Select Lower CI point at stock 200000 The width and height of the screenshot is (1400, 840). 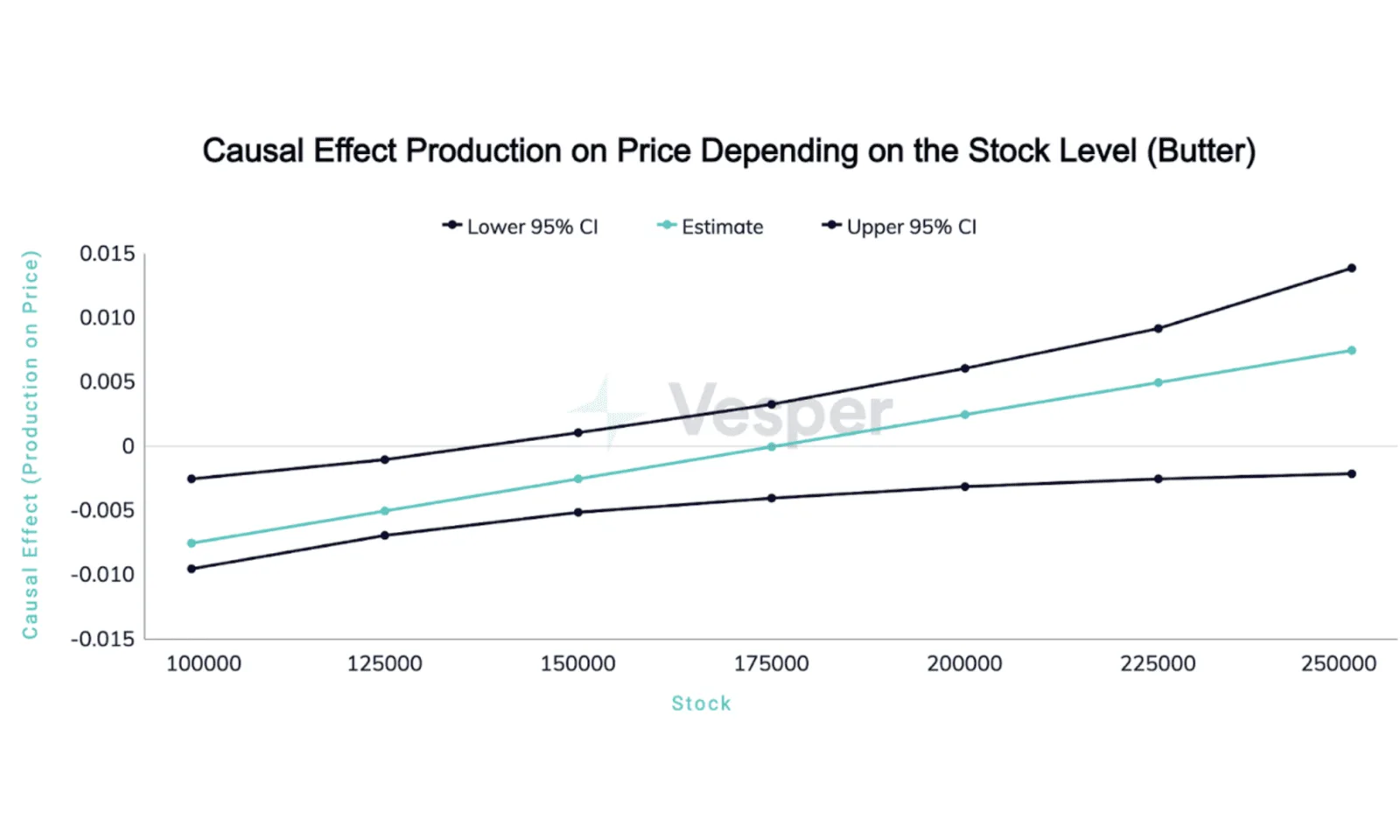(965, 486)
